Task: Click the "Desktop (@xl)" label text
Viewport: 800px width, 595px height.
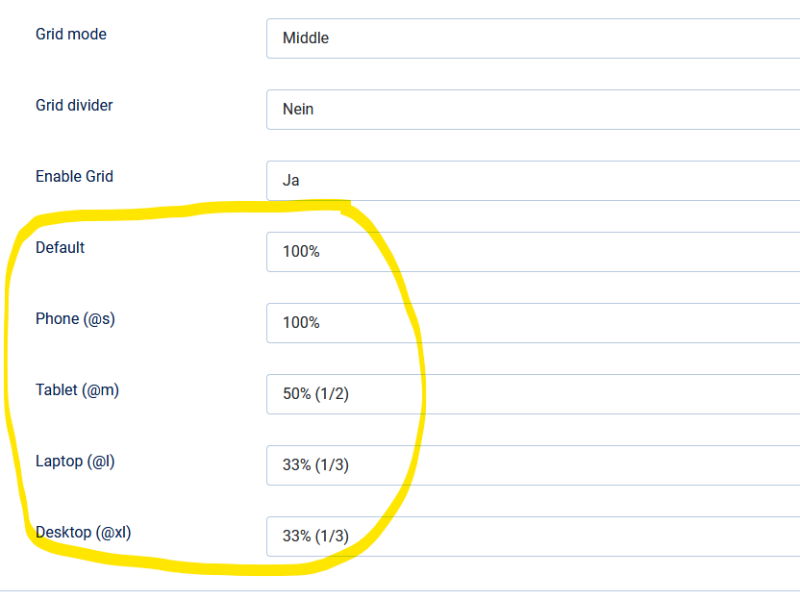Action: 83,531
